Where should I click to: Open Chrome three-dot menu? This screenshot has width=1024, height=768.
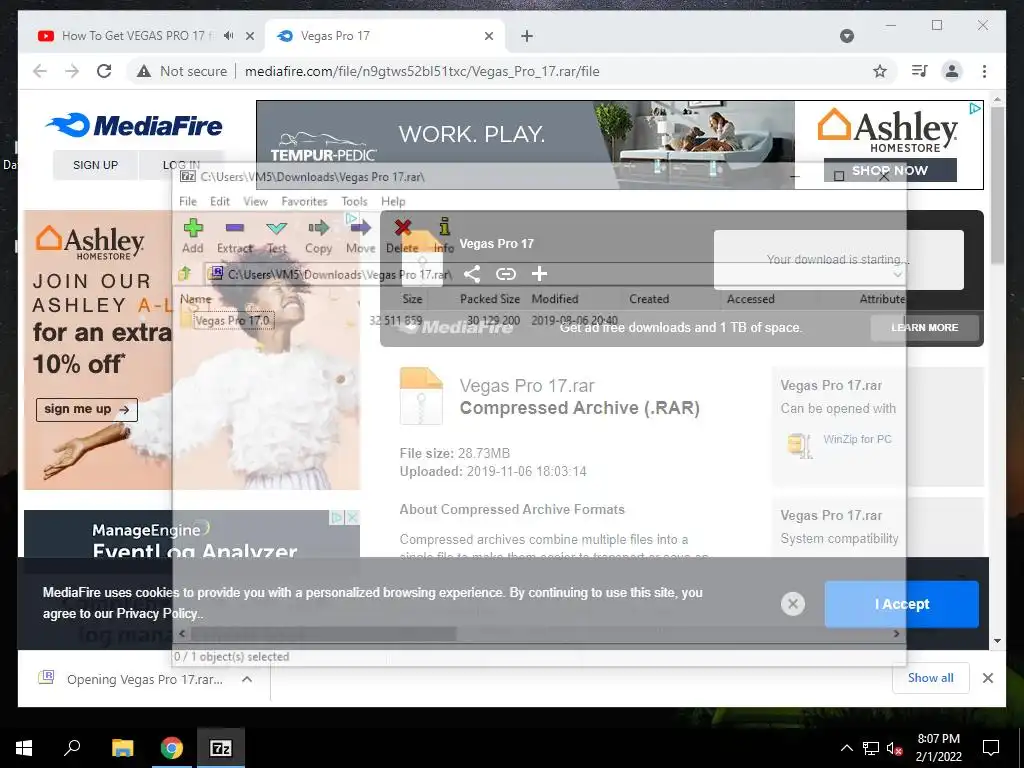point(984,71)
